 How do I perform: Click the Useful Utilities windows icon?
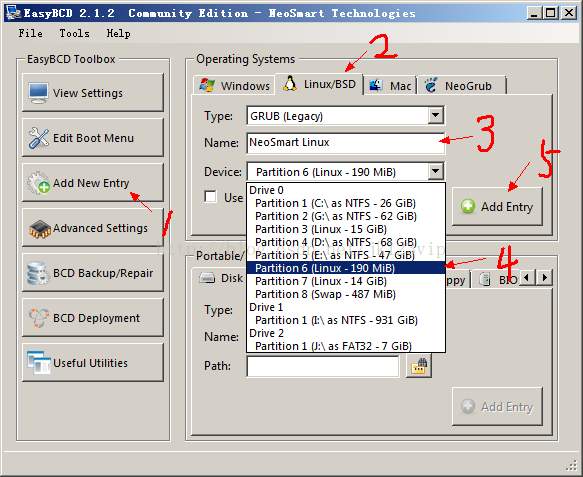[x=39, y=363]
